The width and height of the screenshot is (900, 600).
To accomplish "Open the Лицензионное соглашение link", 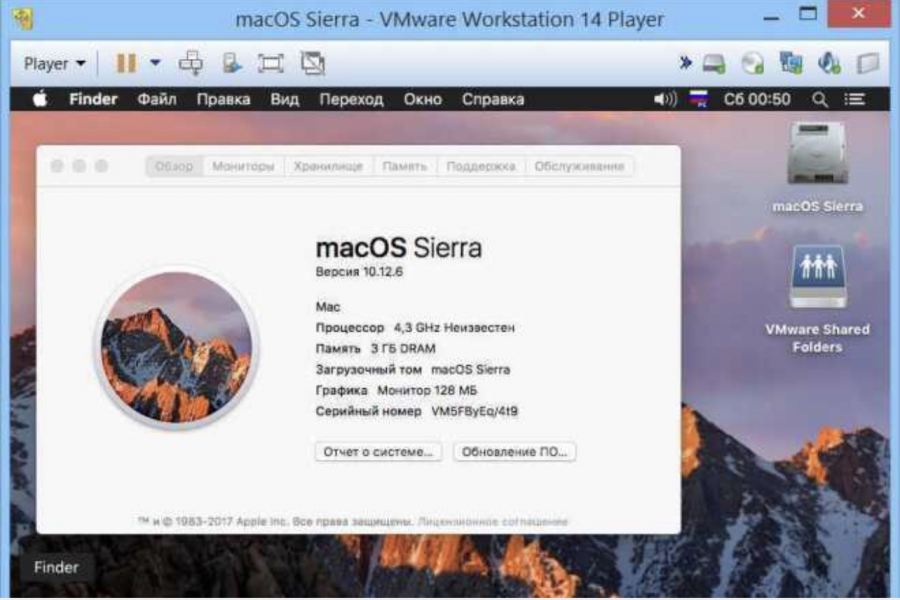I will tap(492, 521).
